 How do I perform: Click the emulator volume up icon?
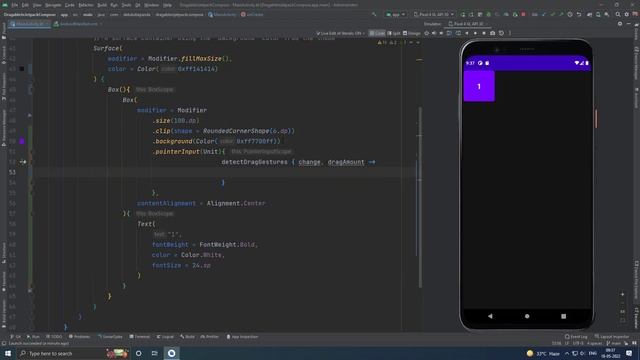(x=434, y=33)
